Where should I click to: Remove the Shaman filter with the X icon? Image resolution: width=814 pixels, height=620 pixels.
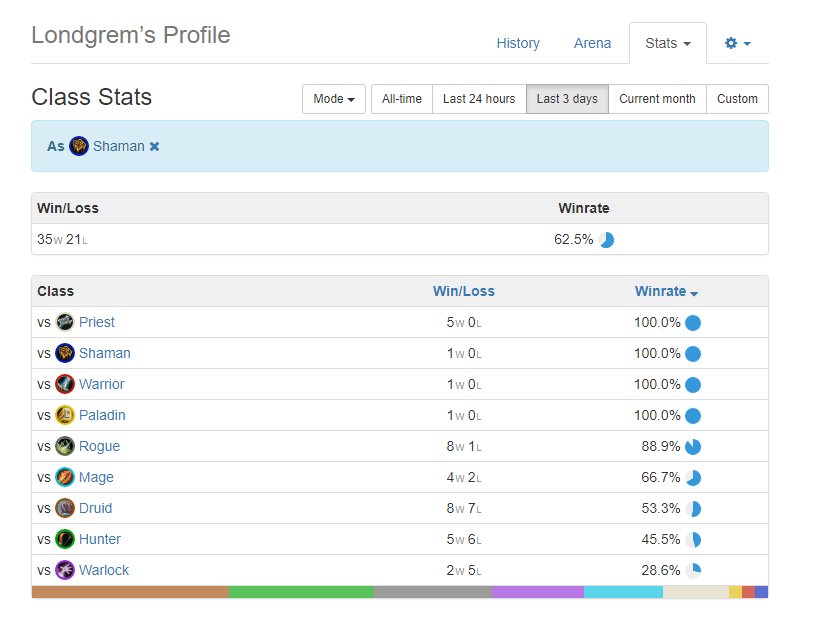154,146
